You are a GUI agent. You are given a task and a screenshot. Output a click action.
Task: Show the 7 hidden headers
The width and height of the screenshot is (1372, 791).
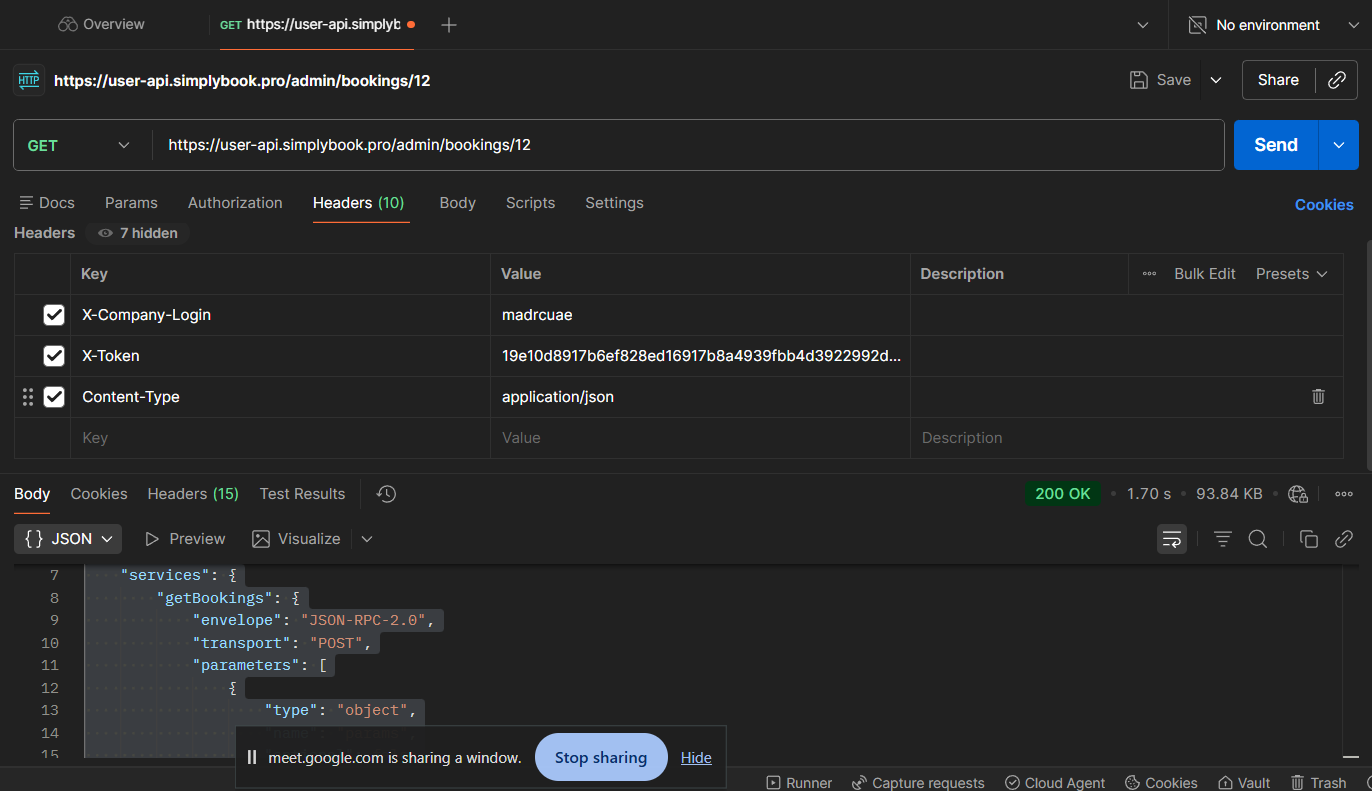point(138,233)
